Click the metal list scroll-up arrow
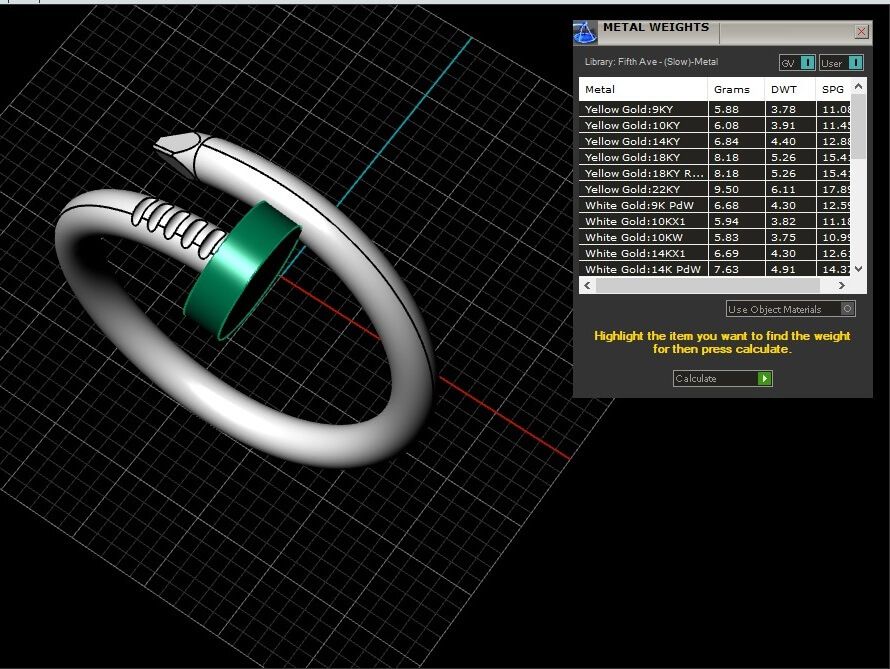Viewport: 890px width, 669px height. (858, 86)
